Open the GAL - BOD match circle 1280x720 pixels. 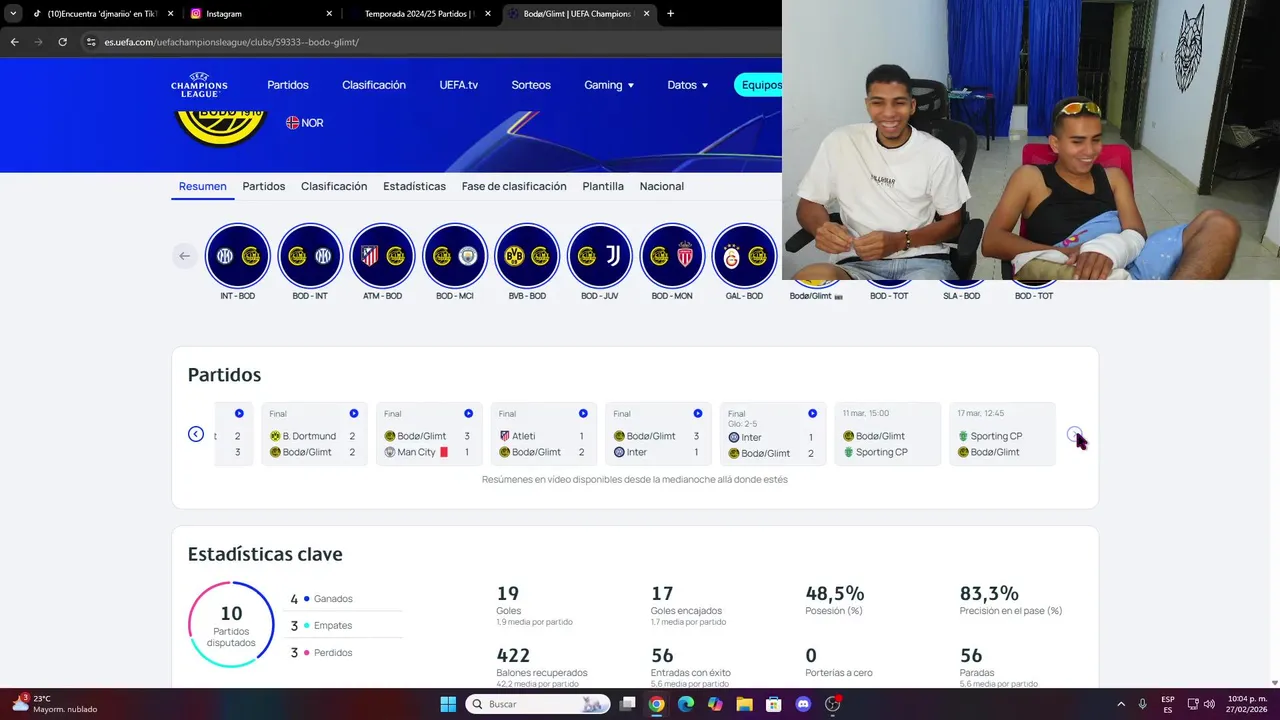[x=745, y=255]
